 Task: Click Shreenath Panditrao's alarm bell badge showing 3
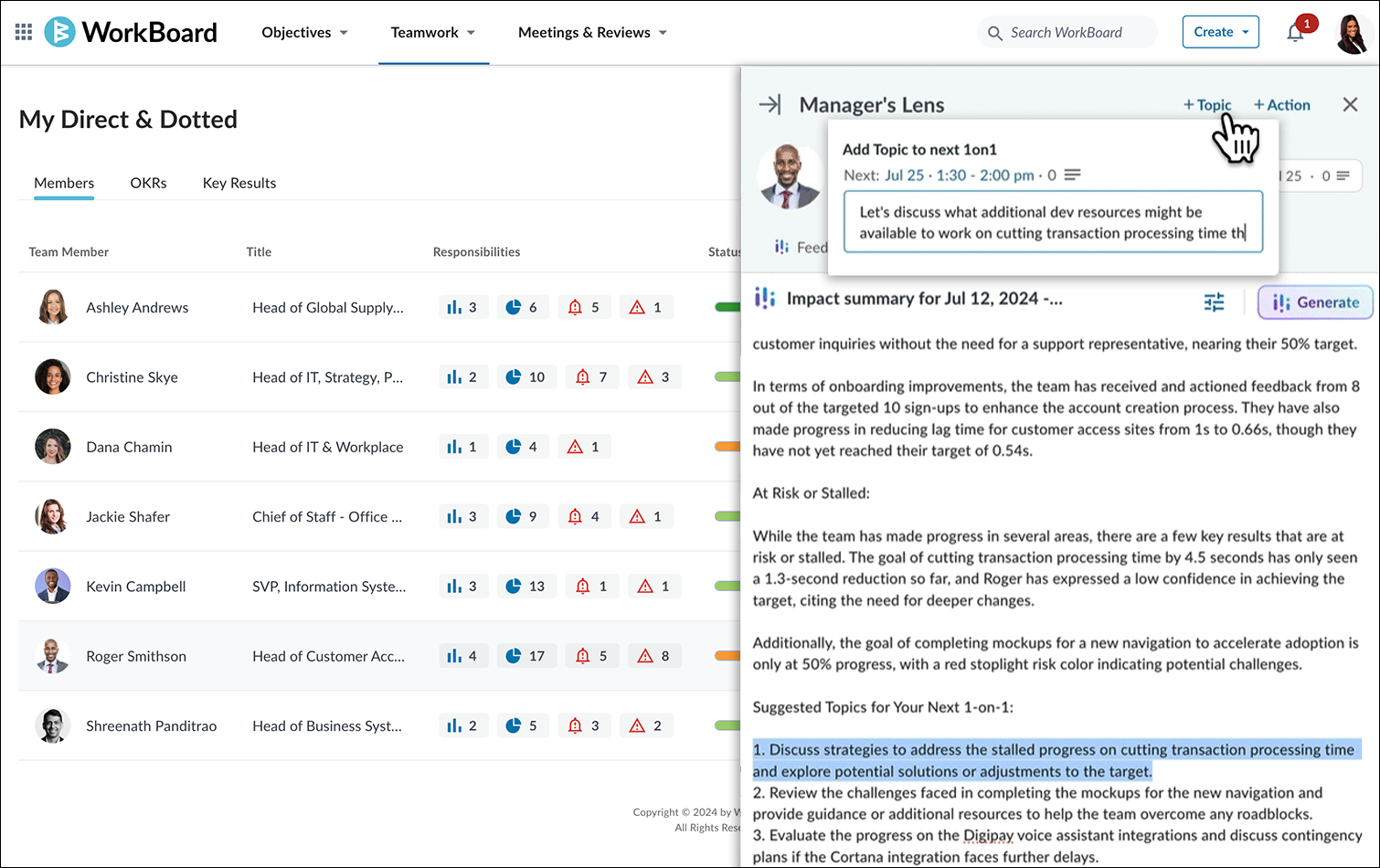tap(584, 725)
